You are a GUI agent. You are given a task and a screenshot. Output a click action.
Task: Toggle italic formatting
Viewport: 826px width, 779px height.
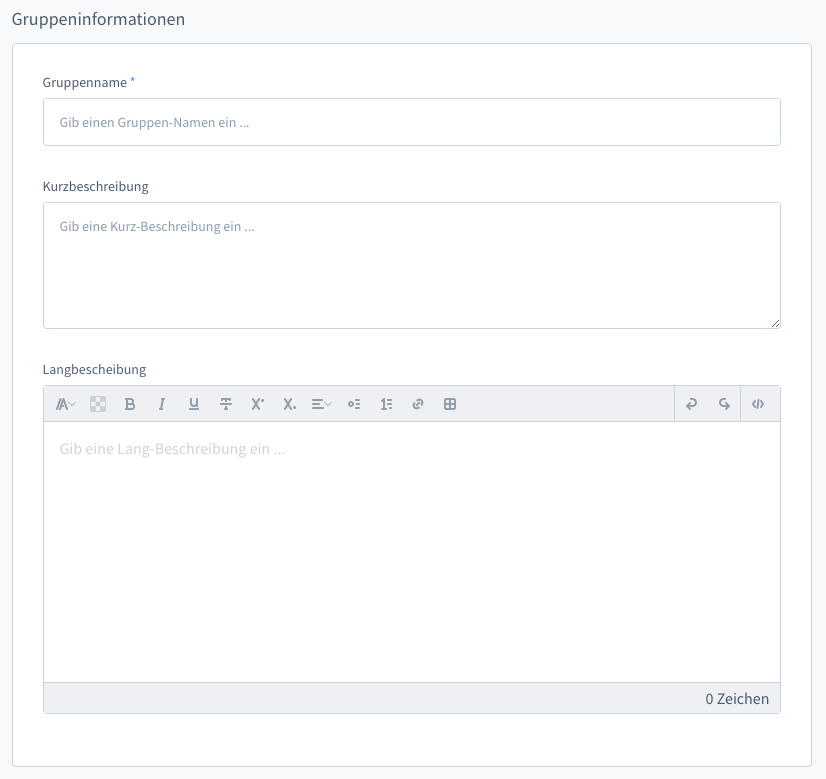coord(162,404)
